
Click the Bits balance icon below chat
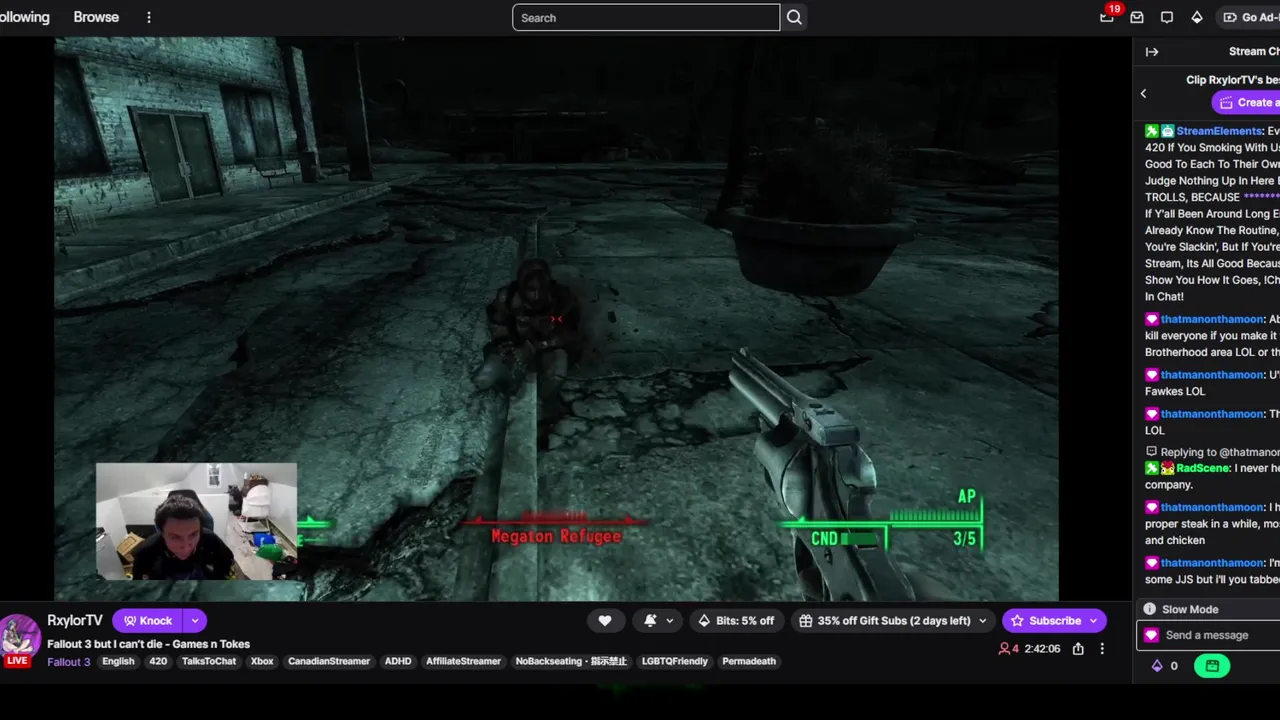pos(1157,666)
